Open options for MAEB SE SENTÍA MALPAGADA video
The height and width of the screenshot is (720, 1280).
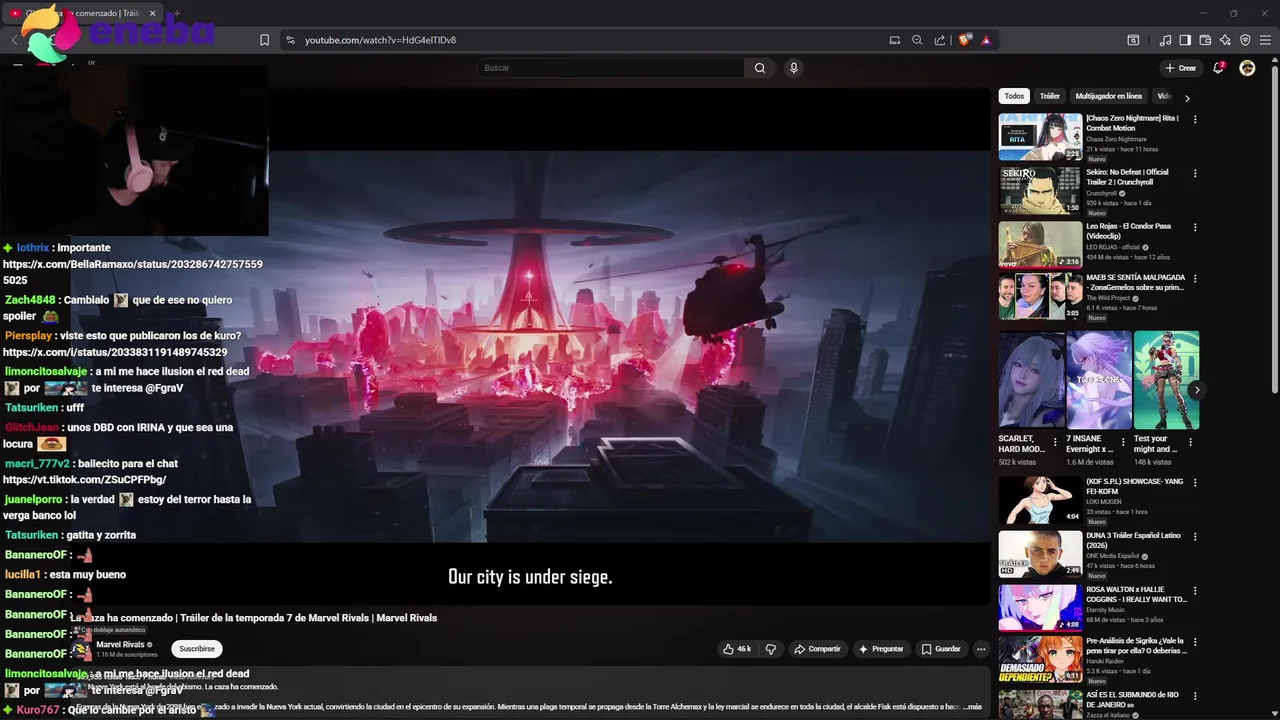[1195, 278]
